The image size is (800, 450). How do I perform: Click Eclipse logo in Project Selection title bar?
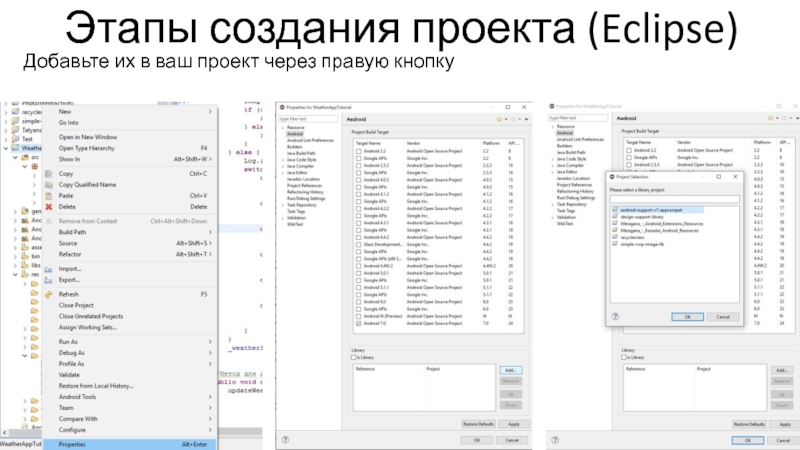612,177
